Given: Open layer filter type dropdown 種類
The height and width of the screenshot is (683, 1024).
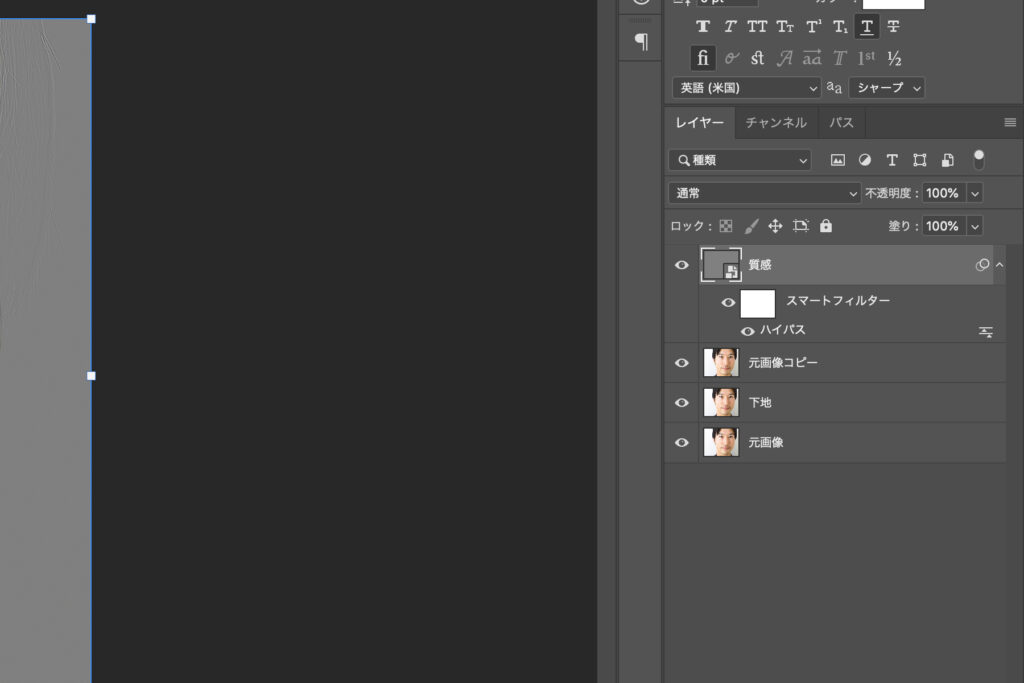Looking at the screenshot, I should pyautogui.click(x=739, y=160).
